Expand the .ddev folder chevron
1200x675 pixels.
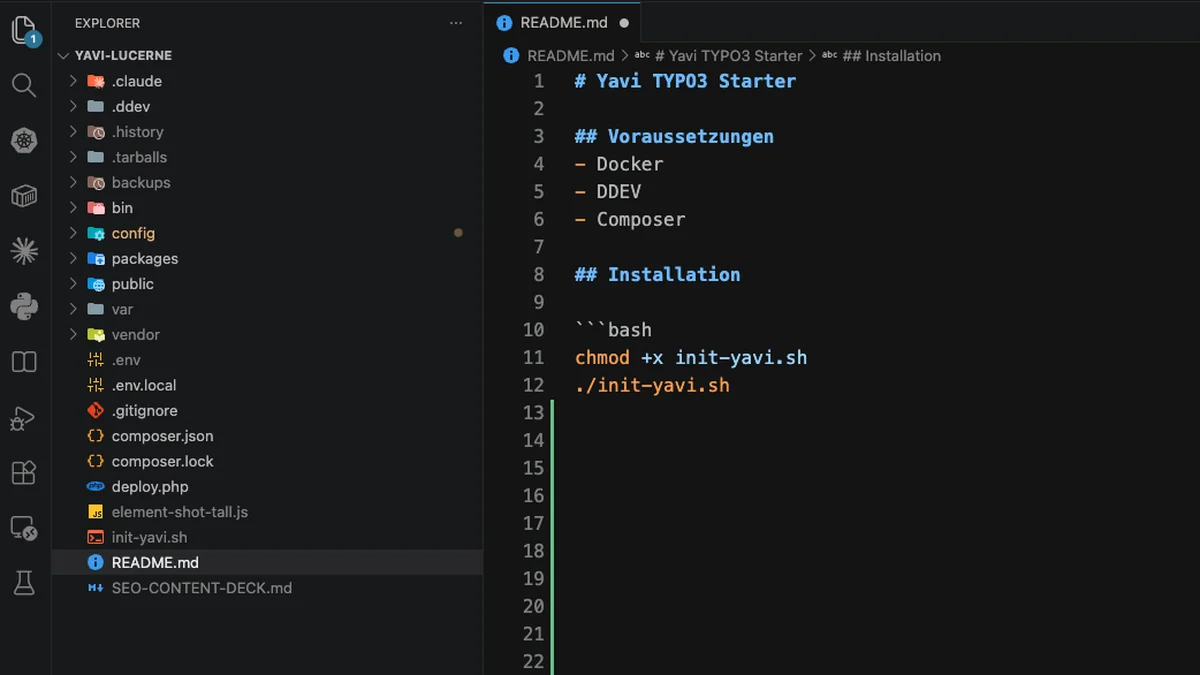click(73, 106)
